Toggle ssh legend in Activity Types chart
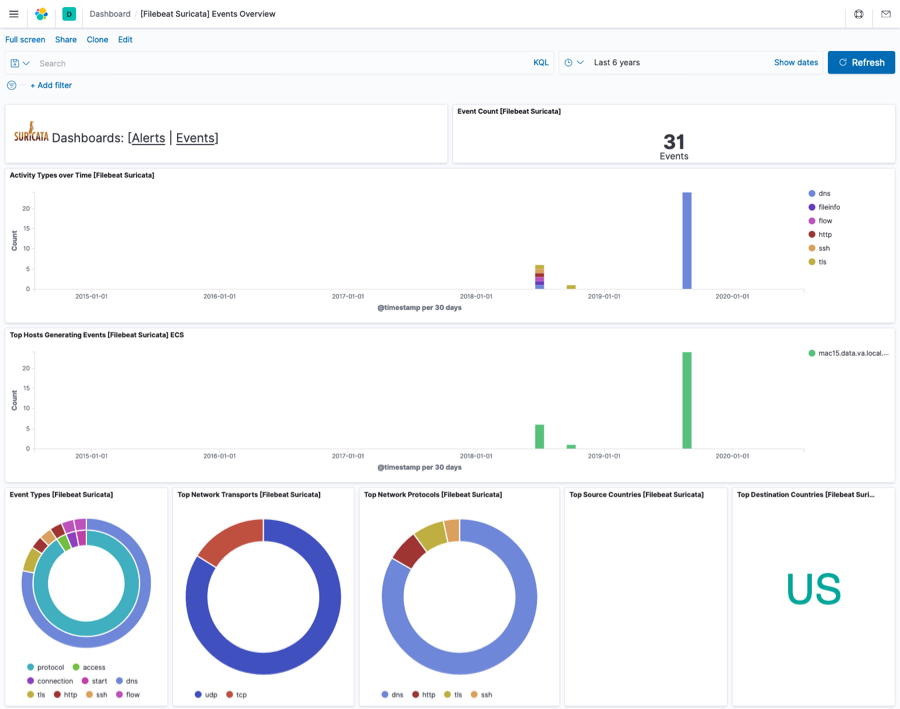 point(819,249)
